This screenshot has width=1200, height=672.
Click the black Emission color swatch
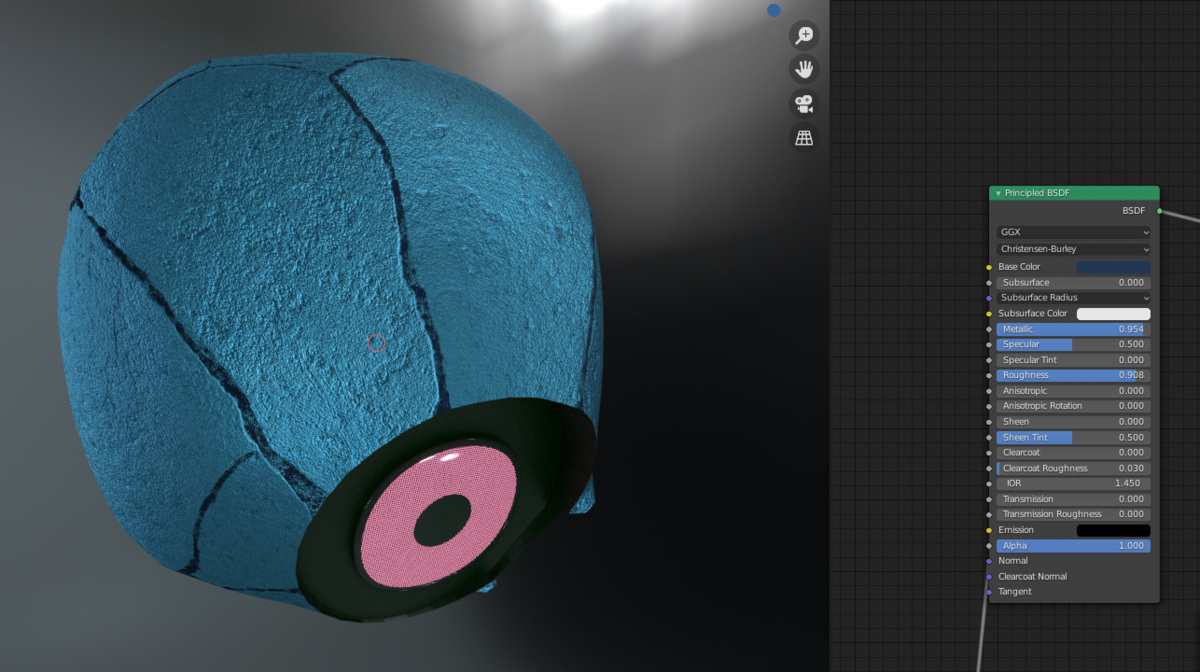tap(1113, 530)
